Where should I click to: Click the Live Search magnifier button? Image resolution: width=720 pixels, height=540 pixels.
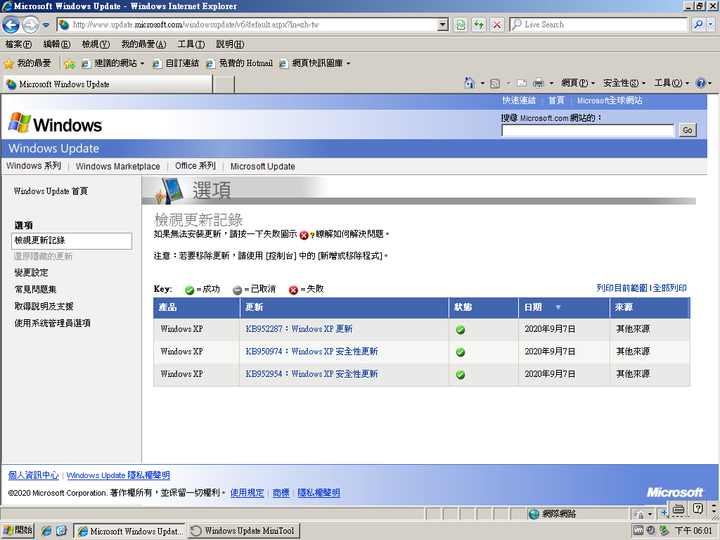click(698, 25)
